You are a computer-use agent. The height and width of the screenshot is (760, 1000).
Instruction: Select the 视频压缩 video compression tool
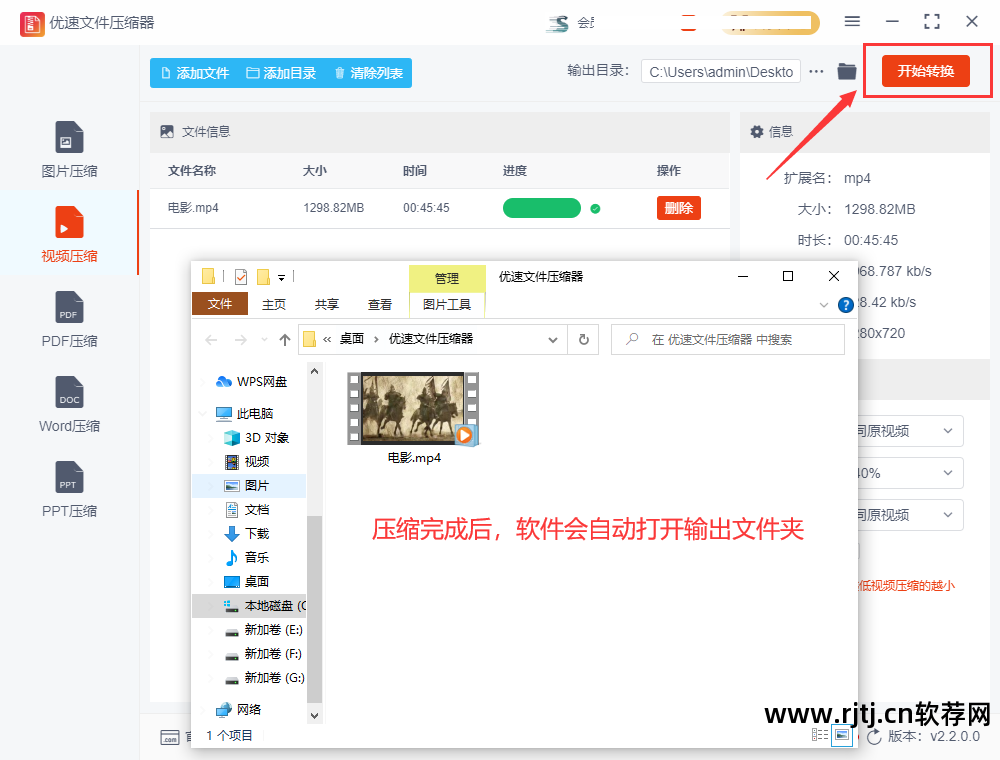pyautogui.click(x=69, y=234)
